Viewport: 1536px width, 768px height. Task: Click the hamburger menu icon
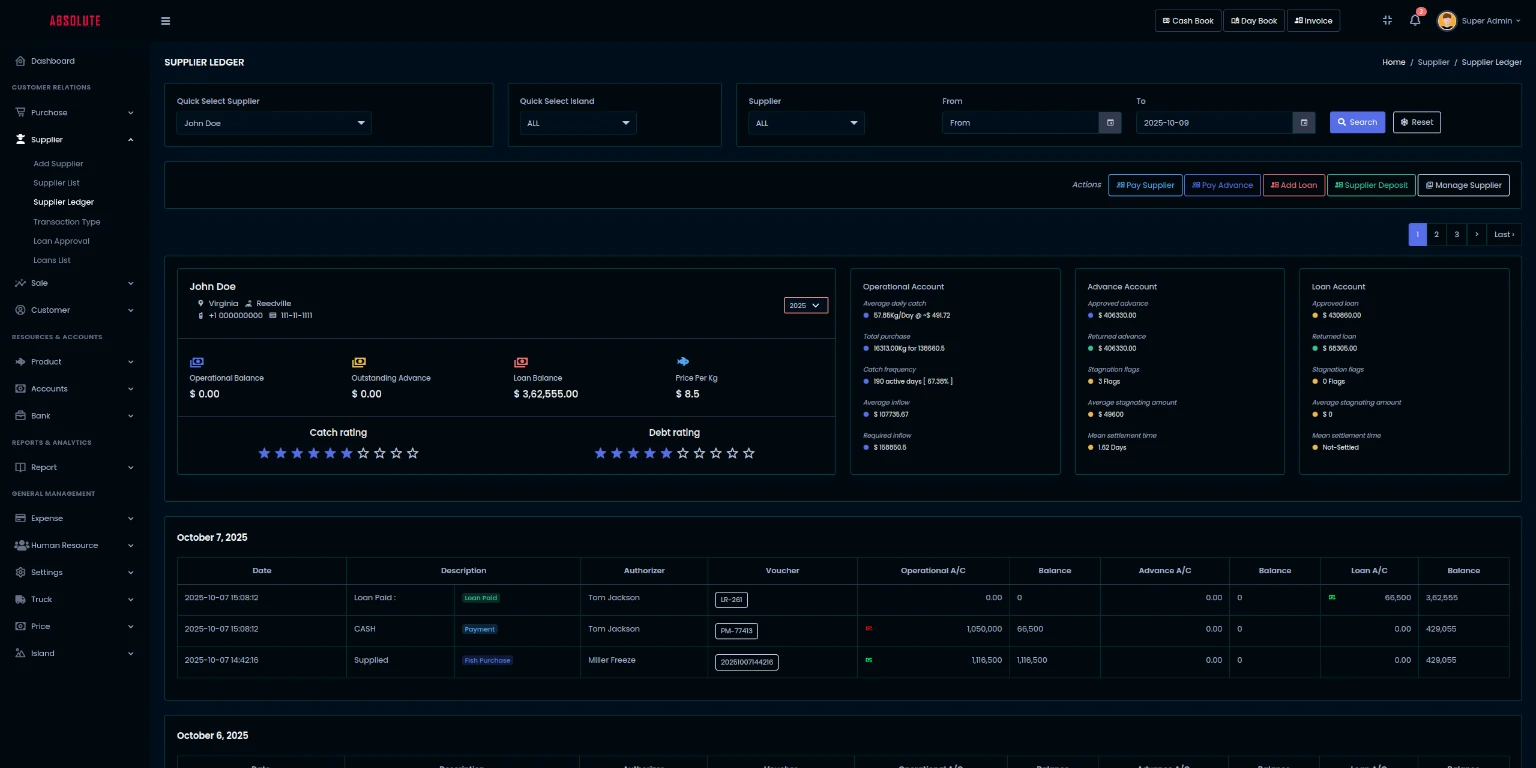165,21
